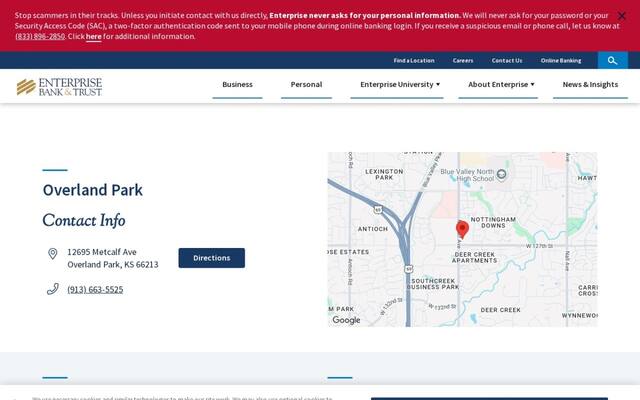Click the Overland Park heading
This screenshot has width=640, height=400.
point(93,190)
